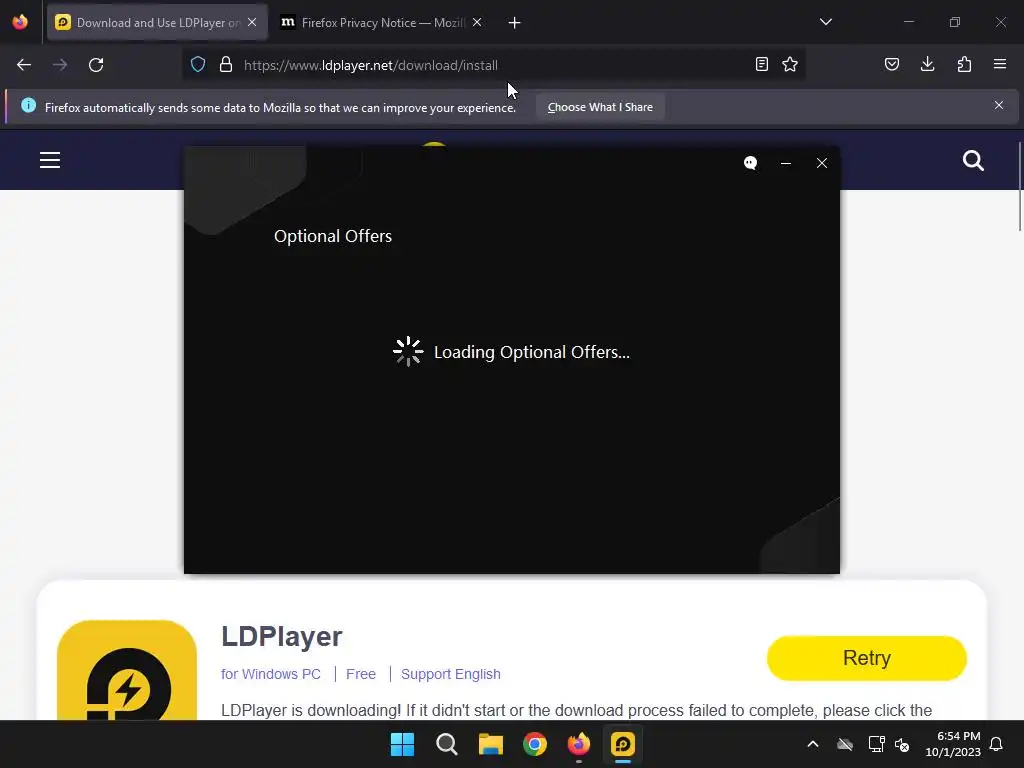
Task: Close the Download and Use LDPlayer tab
Action: pyautogui.click(x=252, y=22)
